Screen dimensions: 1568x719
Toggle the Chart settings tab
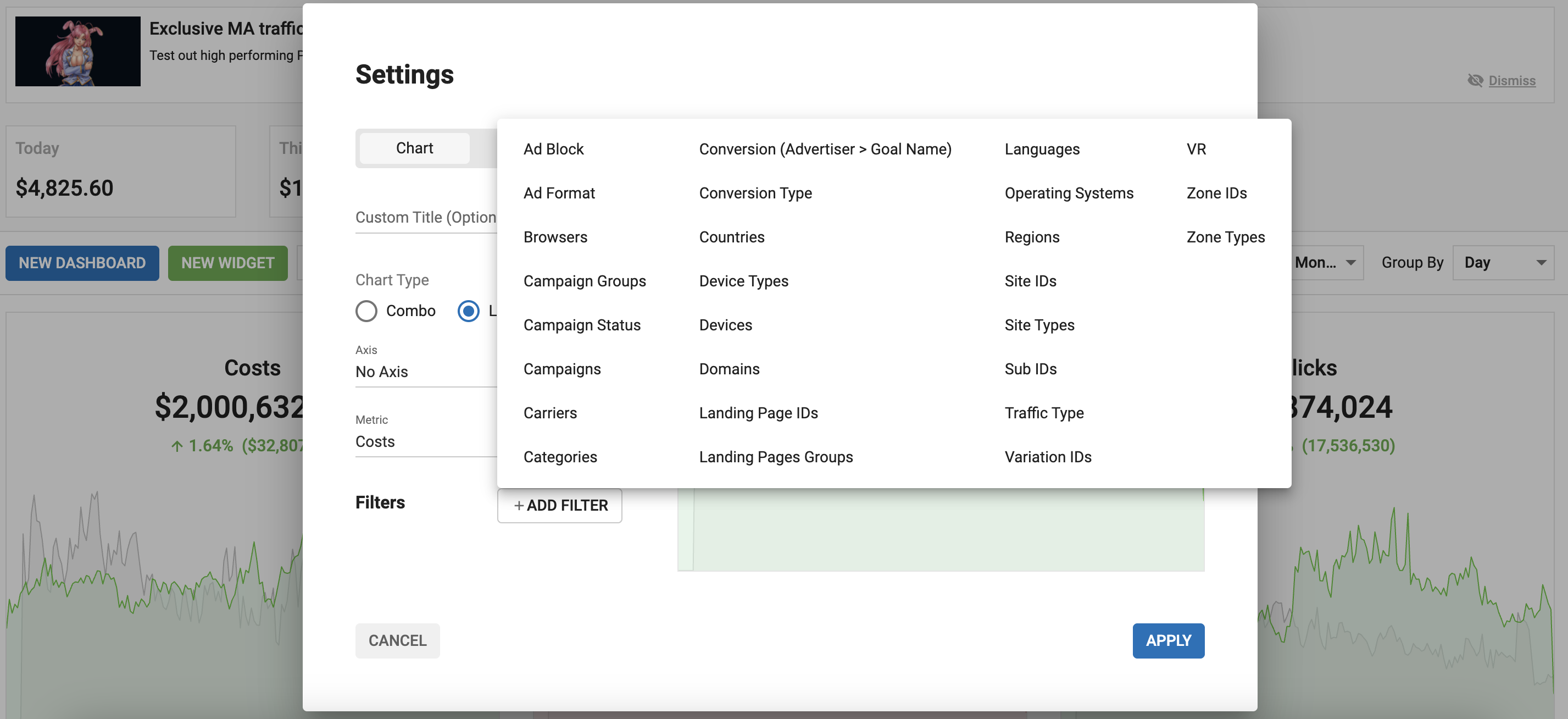tap(414, 147)
